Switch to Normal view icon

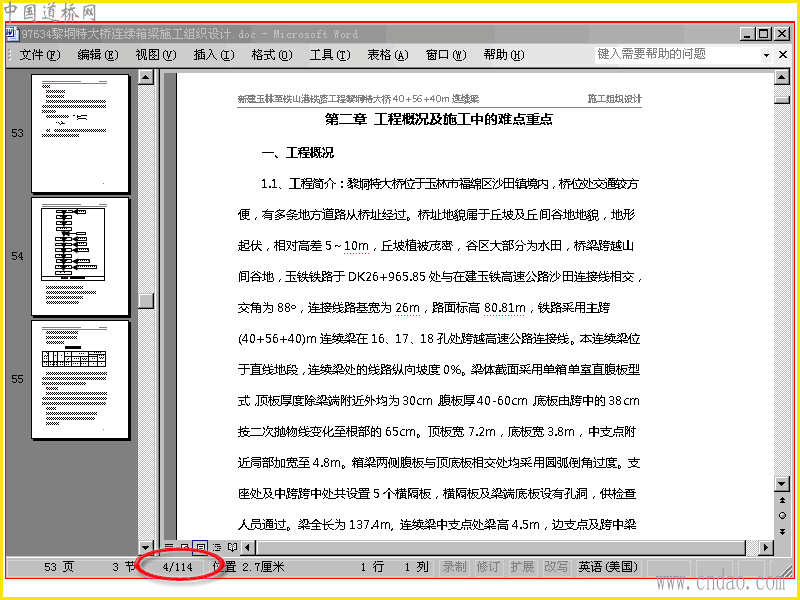click(169, 547)
